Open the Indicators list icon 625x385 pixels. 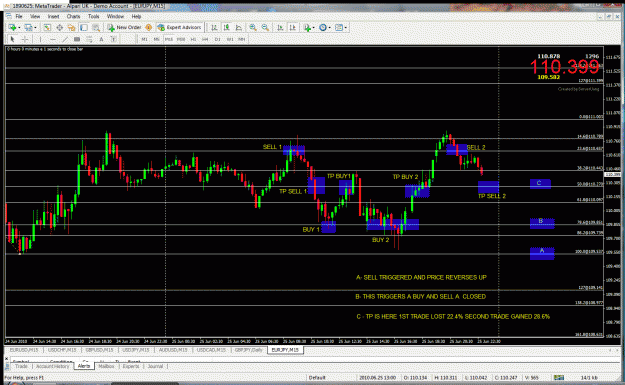tap(307, 28)
